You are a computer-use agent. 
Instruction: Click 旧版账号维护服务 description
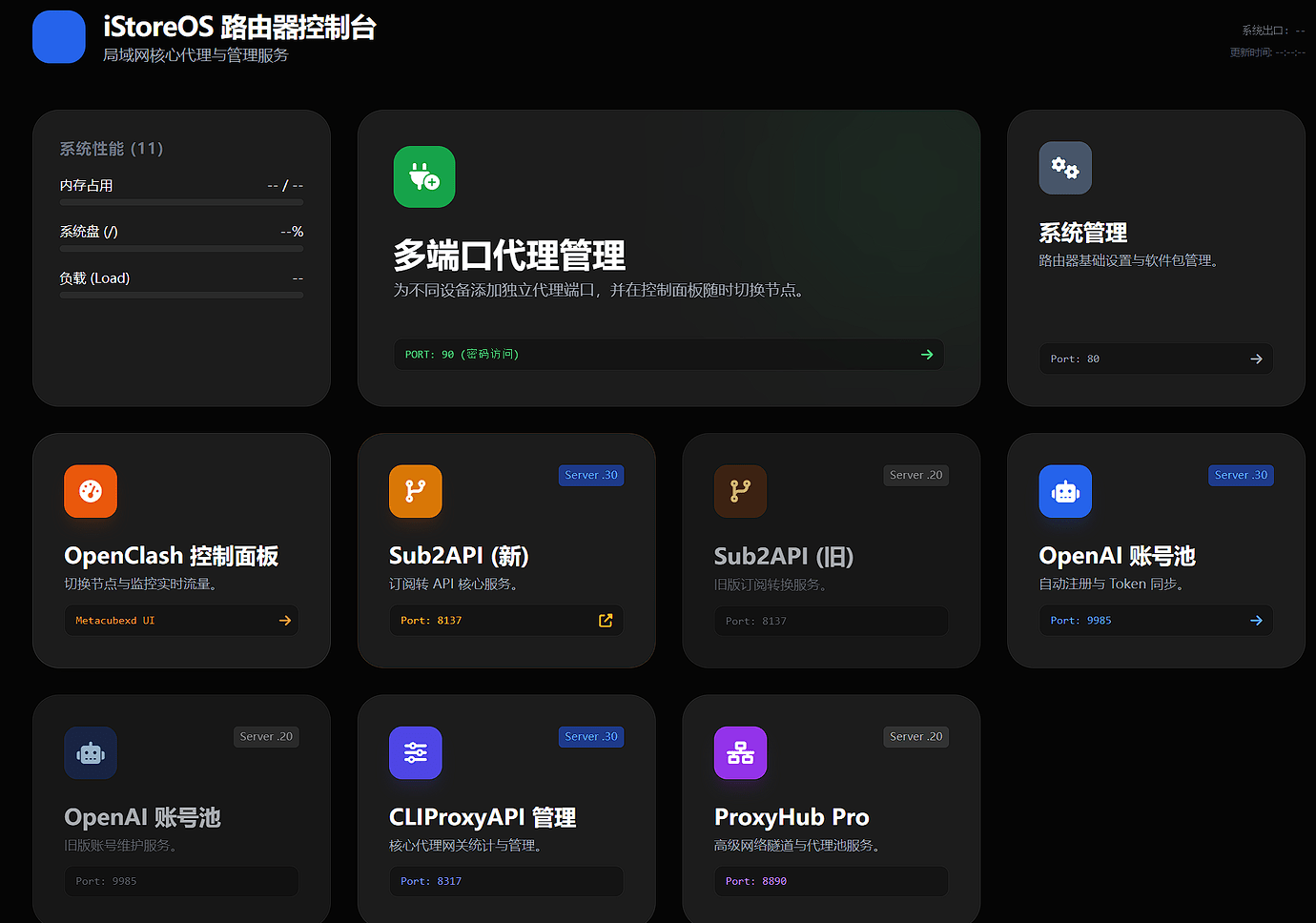point(123,845)
